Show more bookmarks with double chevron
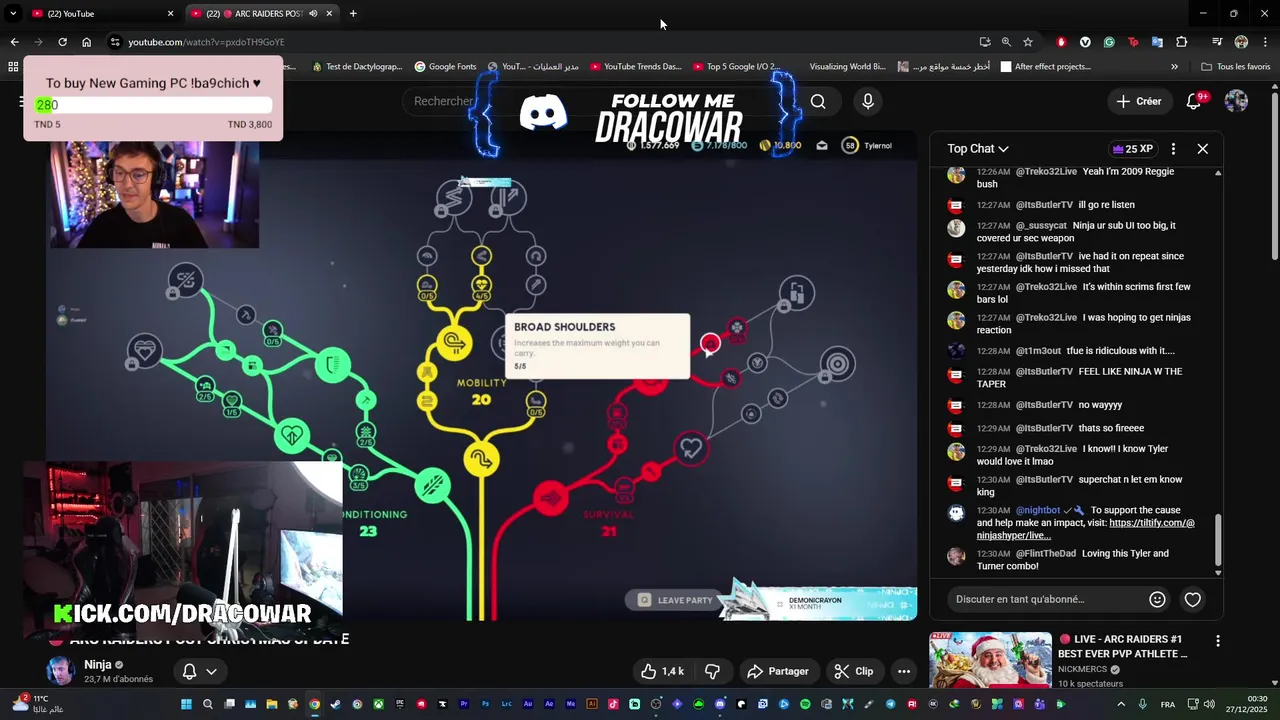The height and width of the screenshot is (720, 1280). (1174, 67)
